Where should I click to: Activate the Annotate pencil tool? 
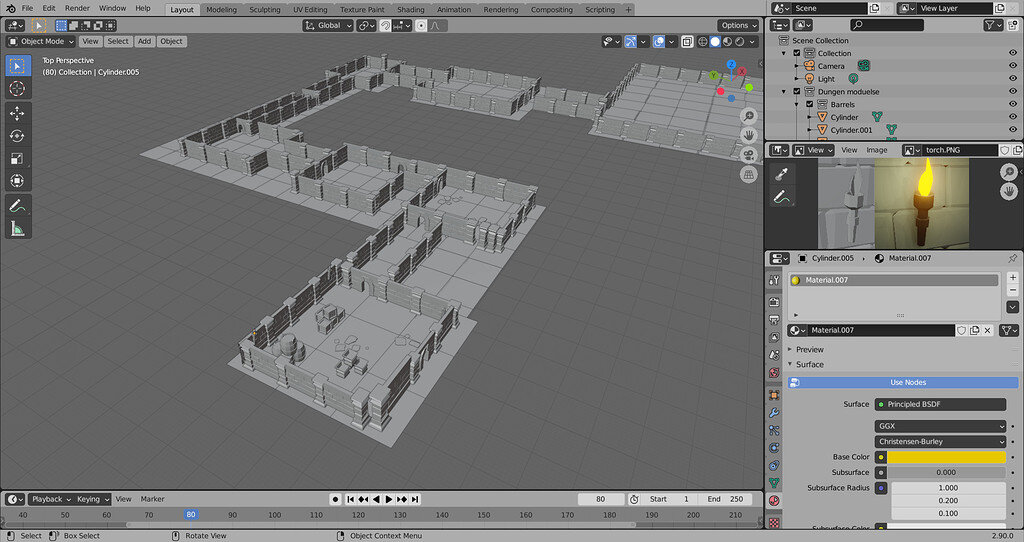coord(17,205)
